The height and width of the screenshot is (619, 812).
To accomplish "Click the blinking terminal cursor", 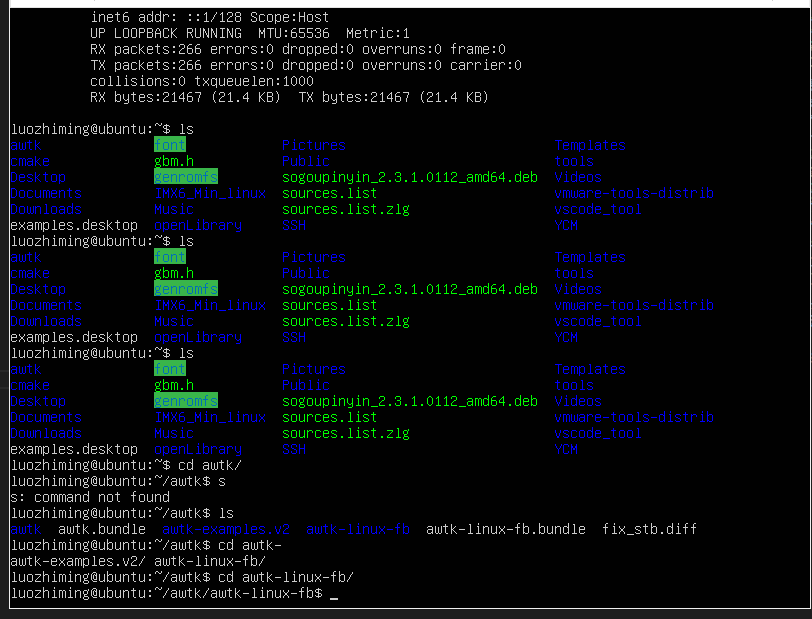I will pyautogui.click(x=332, y=593).
